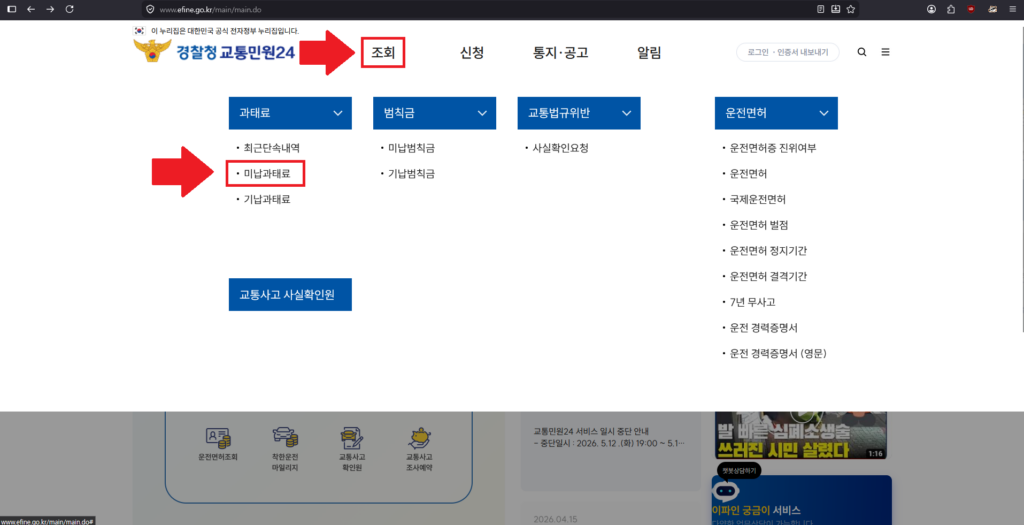Open the browser sidebar panel icon
1024x525 pixels.
point(11,9)
